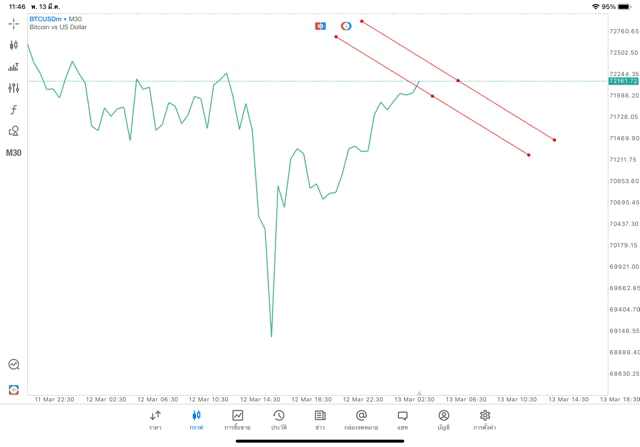Open drawing objects shapes tool

pos(13,131)
